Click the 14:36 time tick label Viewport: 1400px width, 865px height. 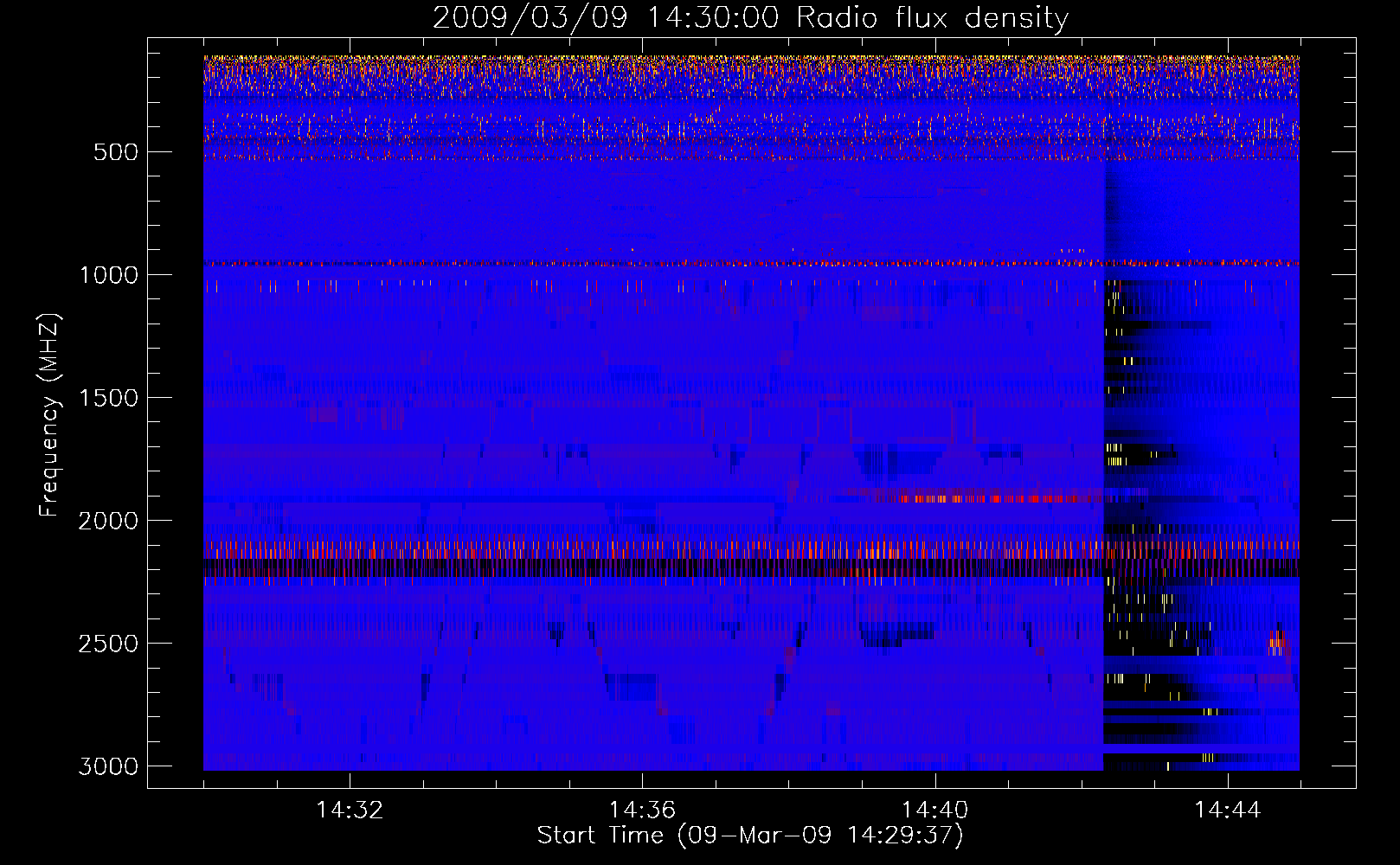click(642, 811)
